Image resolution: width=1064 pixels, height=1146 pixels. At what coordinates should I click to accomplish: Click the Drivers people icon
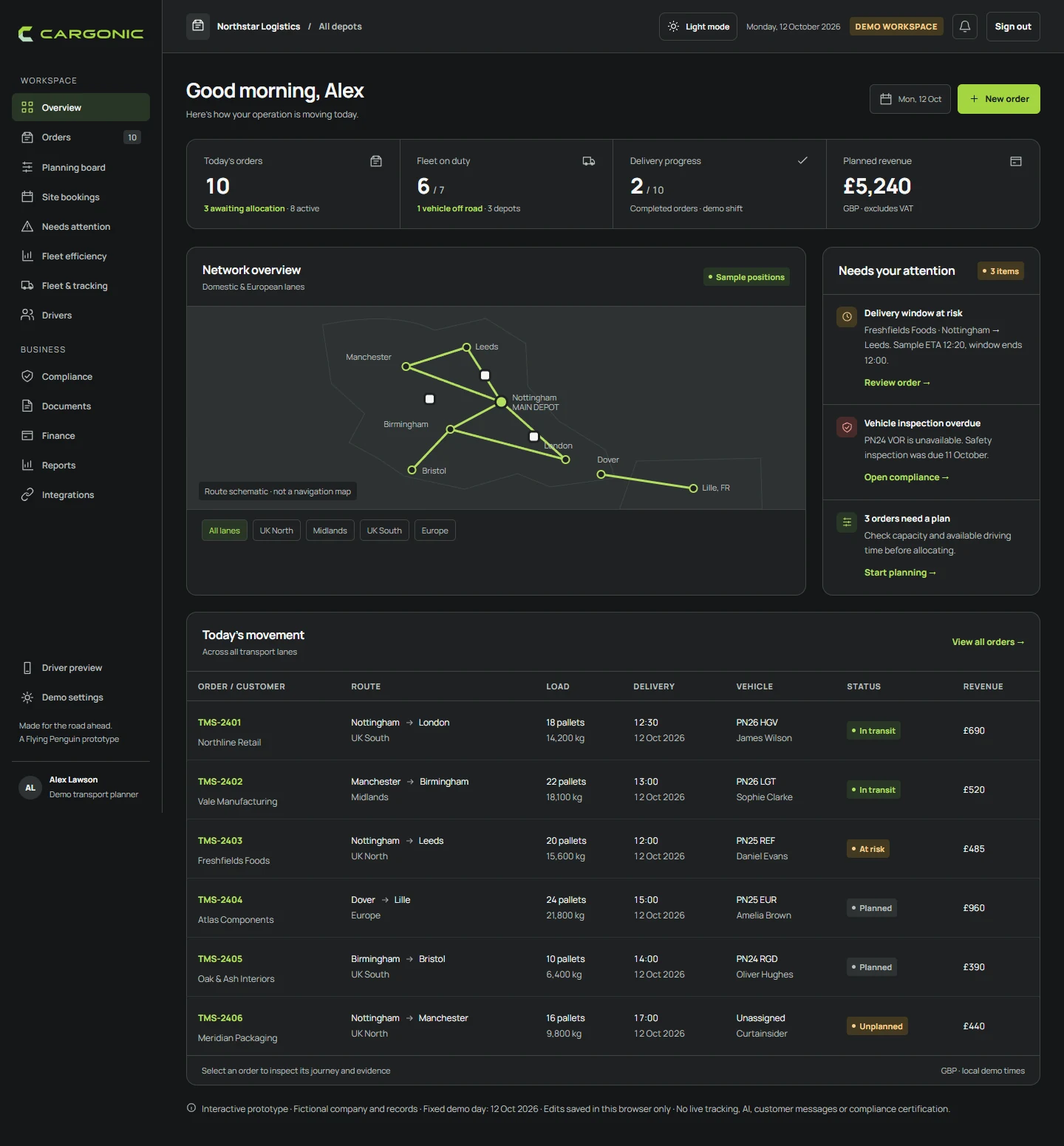click(27, 315)
